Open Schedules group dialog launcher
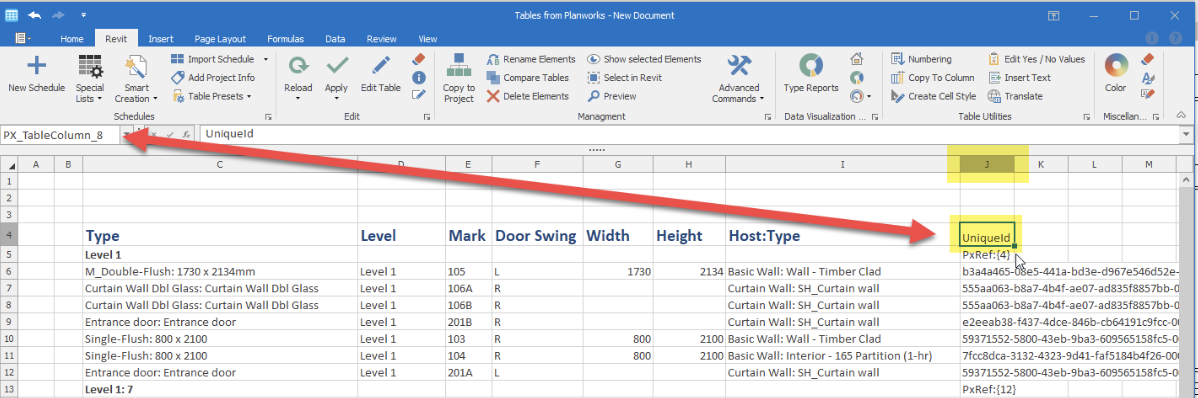This screenshot has width=1198, height=398. click(268, 117)
